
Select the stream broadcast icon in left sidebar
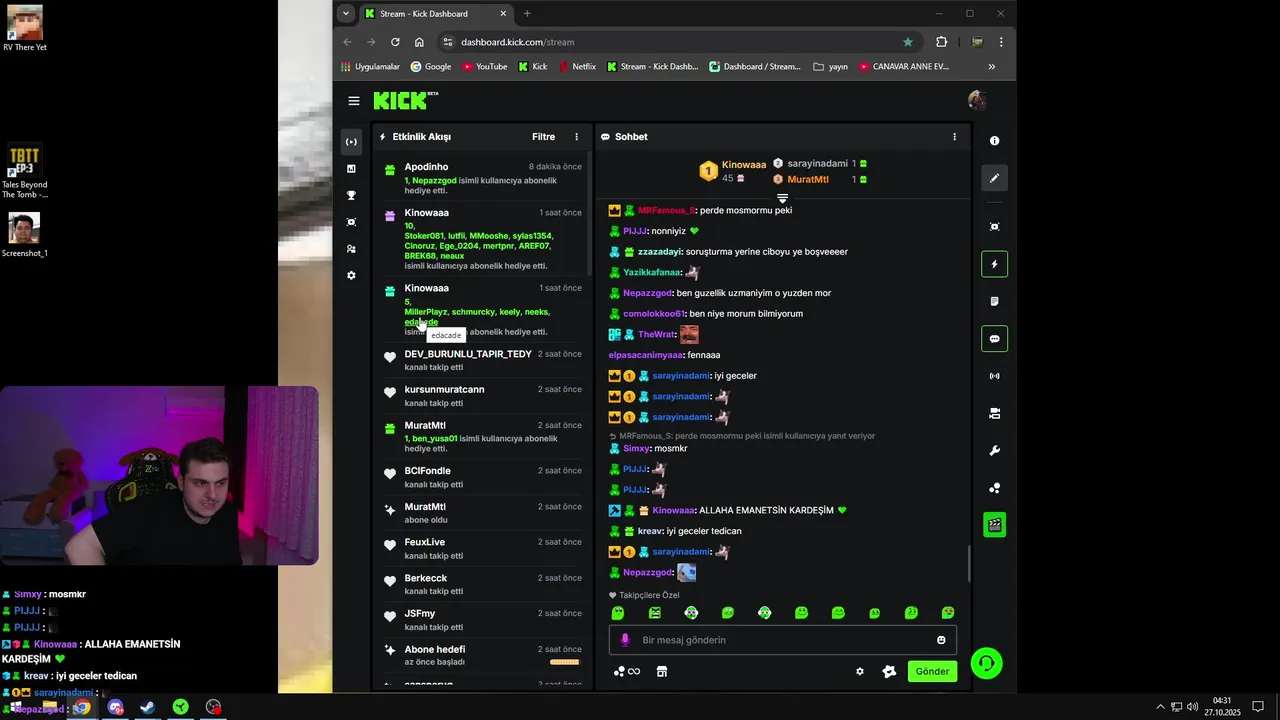[351, 142]
